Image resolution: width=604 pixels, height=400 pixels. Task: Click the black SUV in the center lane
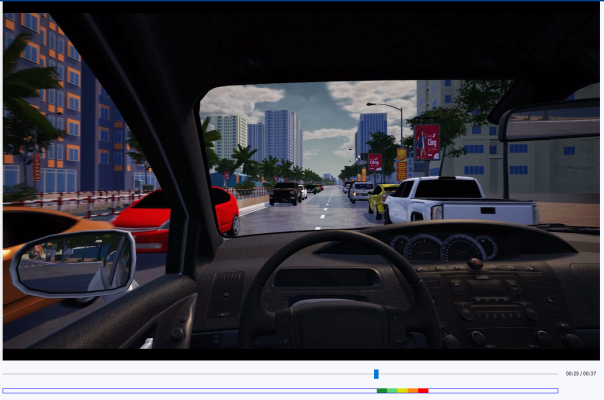click(x=285, y=192)
